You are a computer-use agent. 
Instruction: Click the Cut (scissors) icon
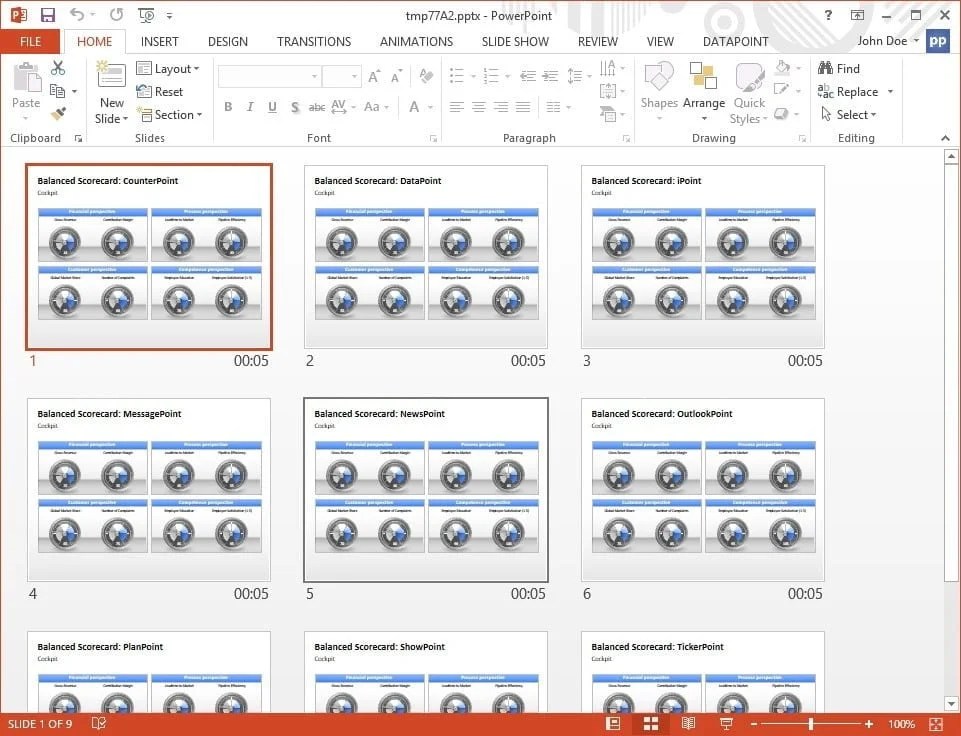tap(58, 69)
